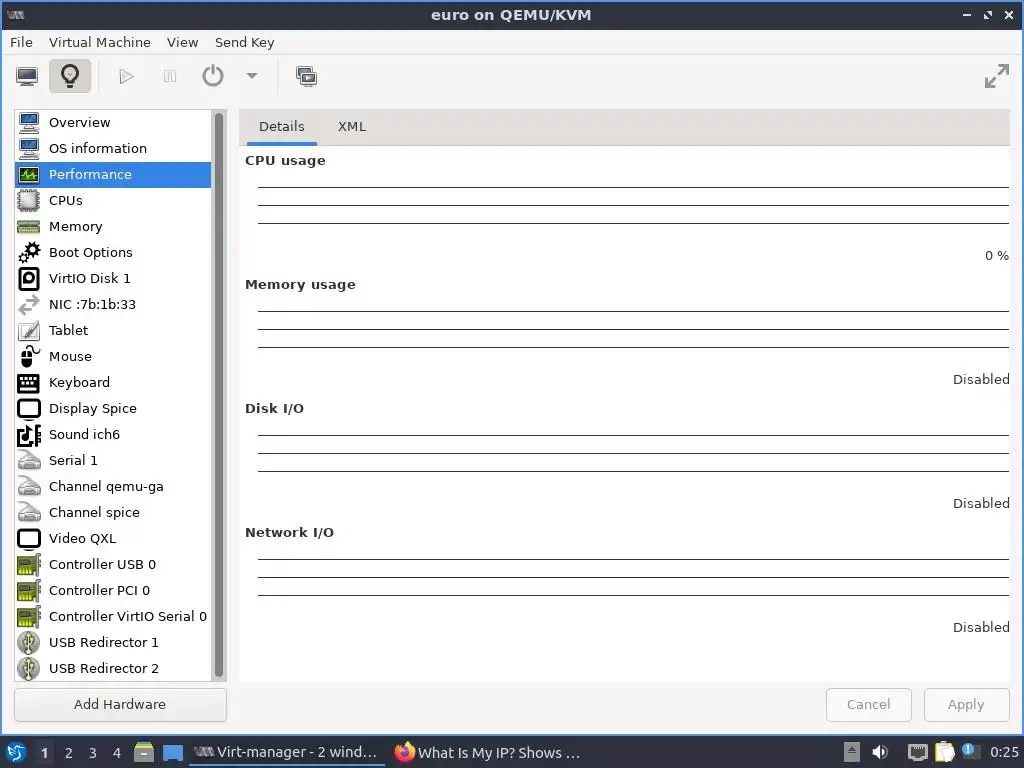
Task: Switch to the Details tab
Action: tap(281, 127)
